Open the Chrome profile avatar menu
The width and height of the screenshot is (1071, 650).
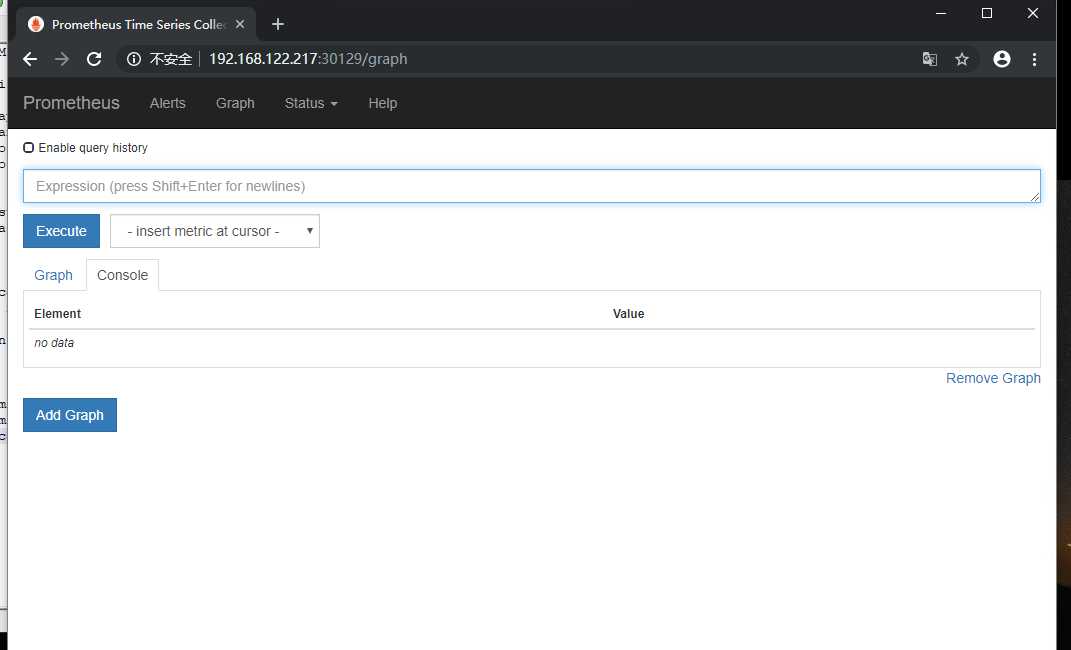1002,59
